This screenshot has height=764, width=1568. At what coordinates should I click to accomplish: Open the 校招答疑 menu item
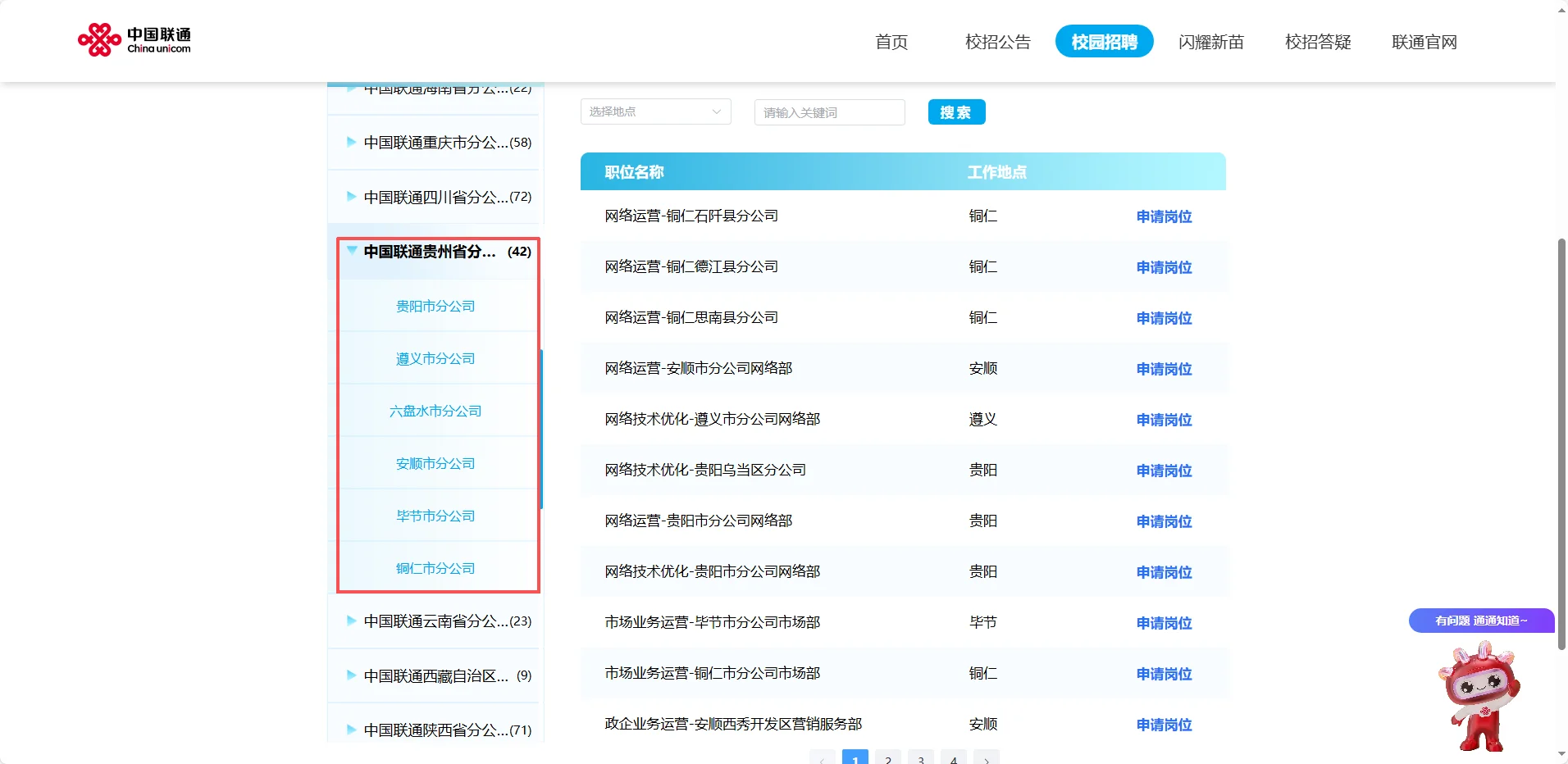[1318, 42]
